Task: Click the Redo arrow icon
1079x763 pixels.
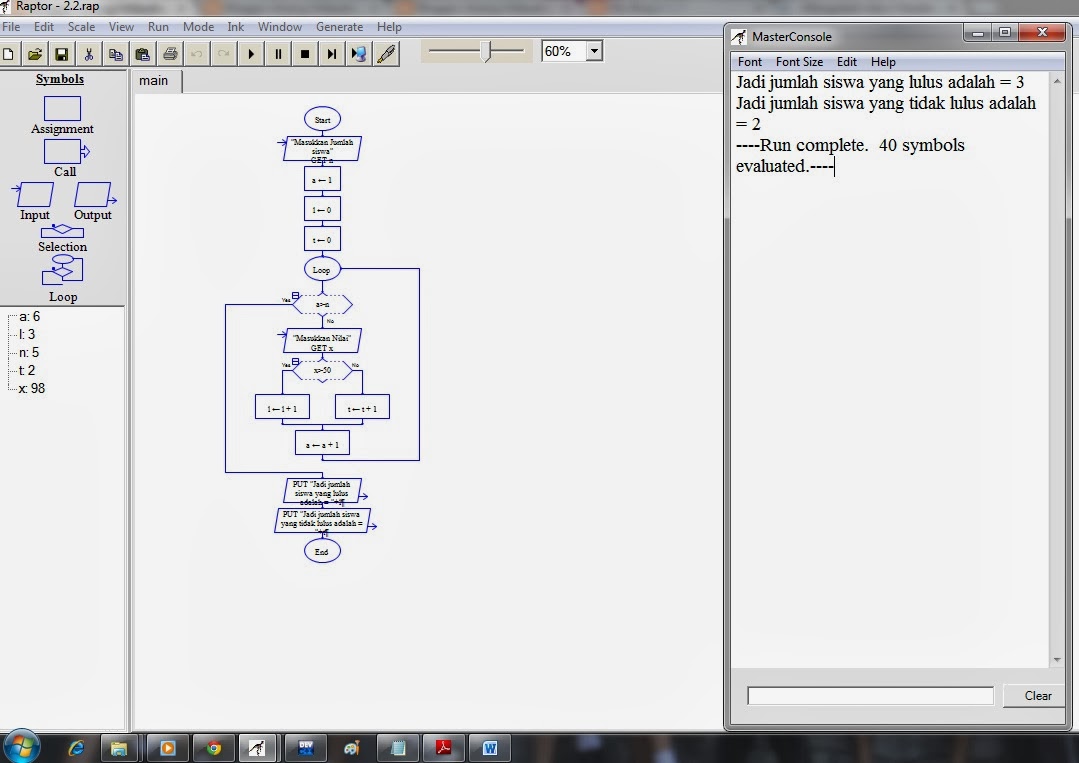Action: [x=224, y=54]
